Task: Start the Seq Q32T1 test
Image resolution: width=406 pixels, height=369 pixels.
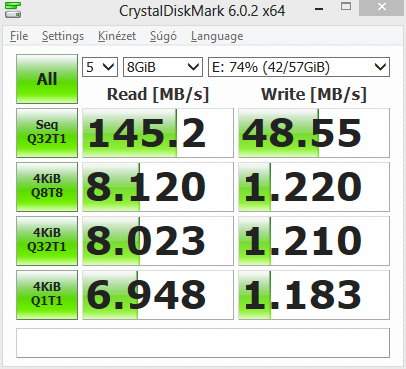Action: coord(47,133)
